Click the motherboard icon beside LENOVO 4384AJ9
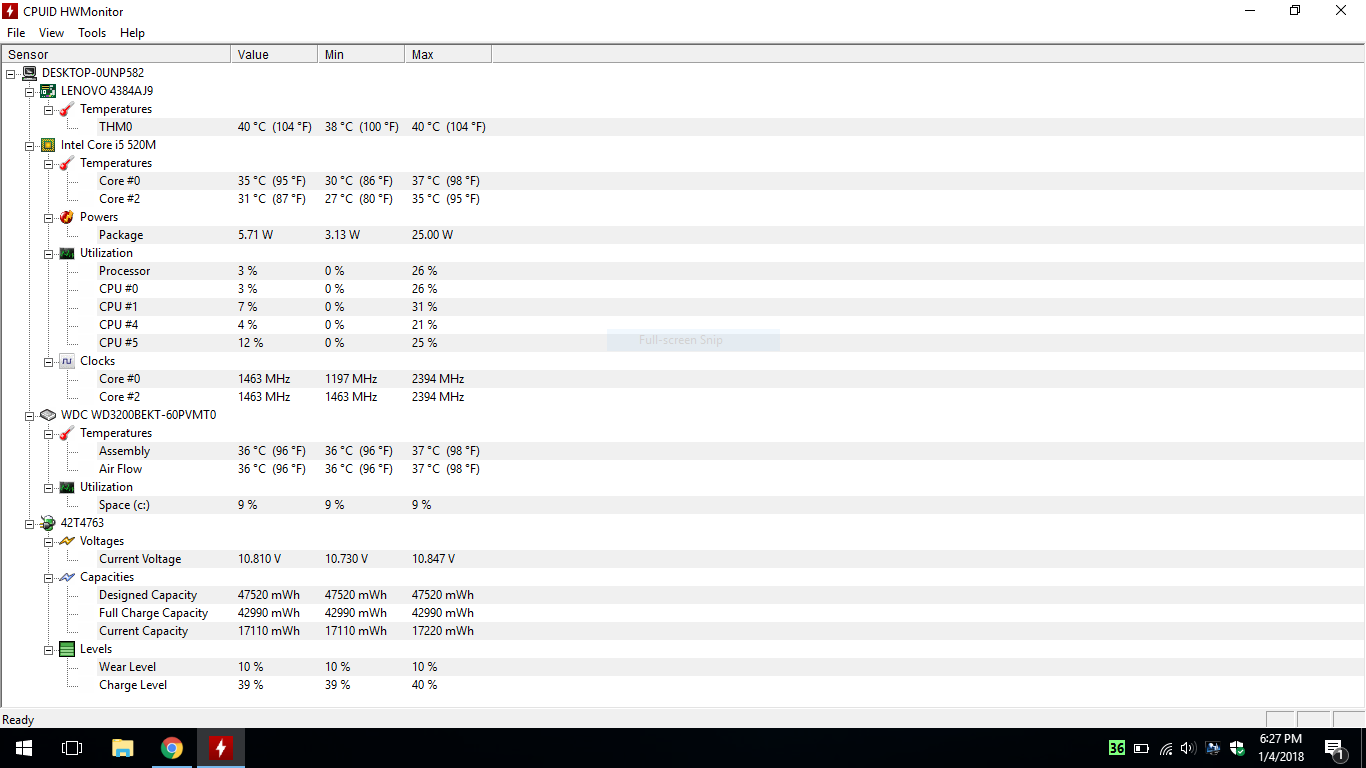Image resolution: width=1366 pixels, height=768 pixels. 47,91
